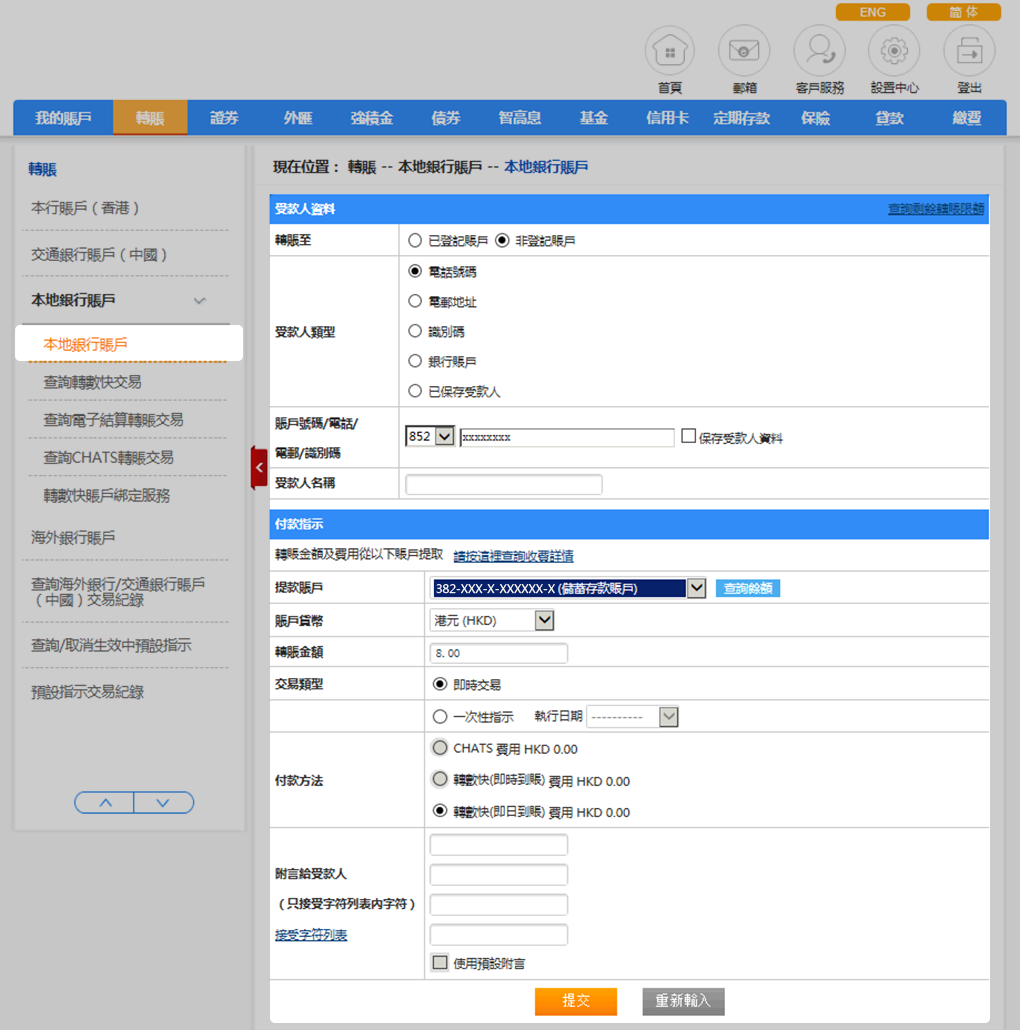The height and width of the screenshot is (1030, 1020).
Task: Open the 設置中心 settings gear icon
Action: click(x=893, y=51)
